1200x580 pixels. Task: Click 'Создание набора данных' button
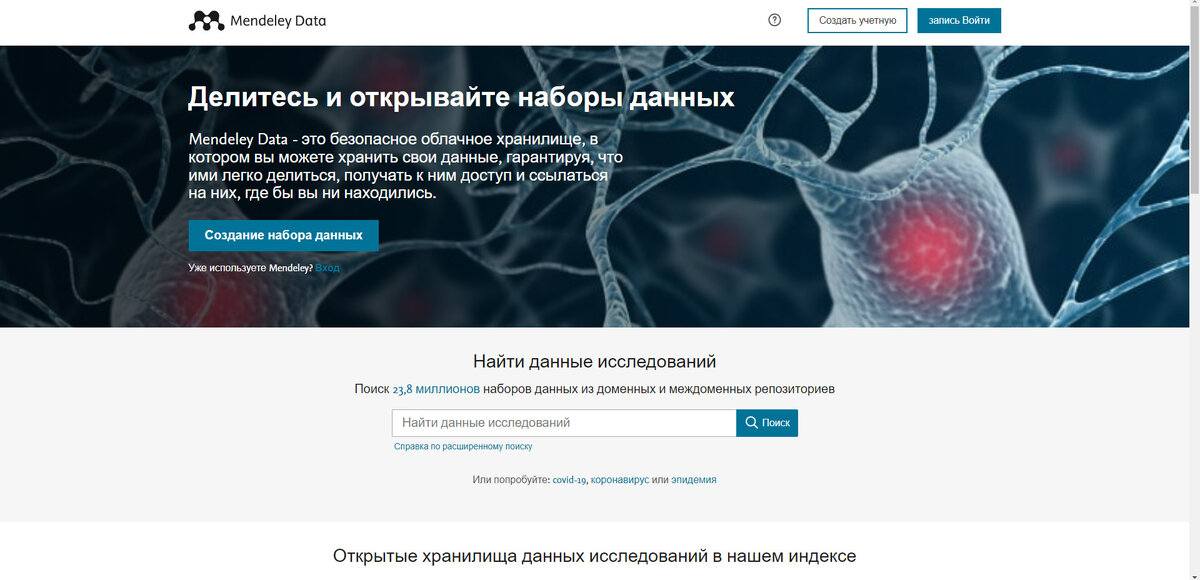pyautogui.click(x=284, y=236)
